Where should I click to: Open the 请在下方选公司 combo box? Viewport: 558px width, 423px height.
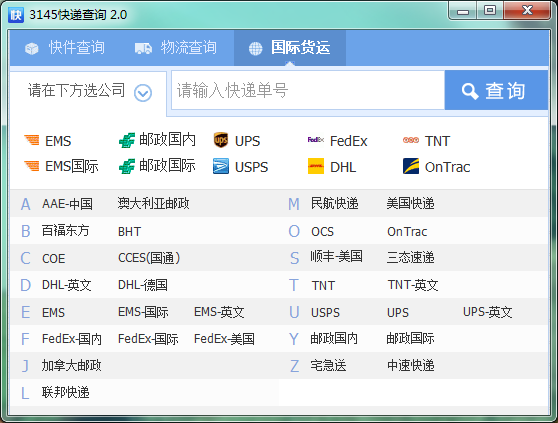tap(88, 93)
